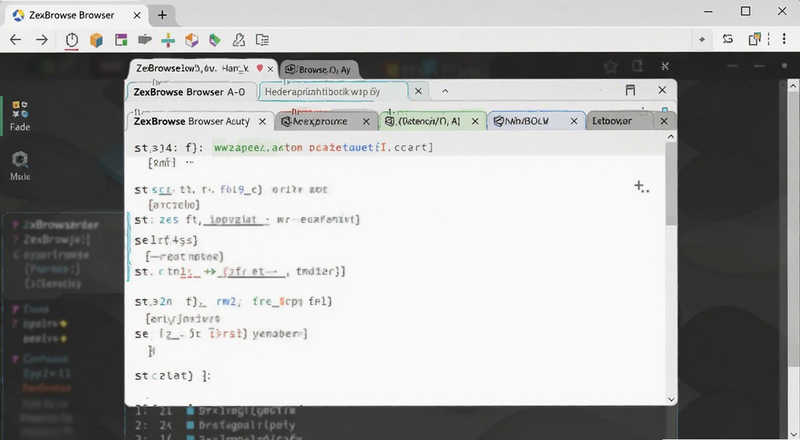Select the ZexBrowse Browser Acuty tab
Viewport: 800px width, 440px height.
[199, 121]
